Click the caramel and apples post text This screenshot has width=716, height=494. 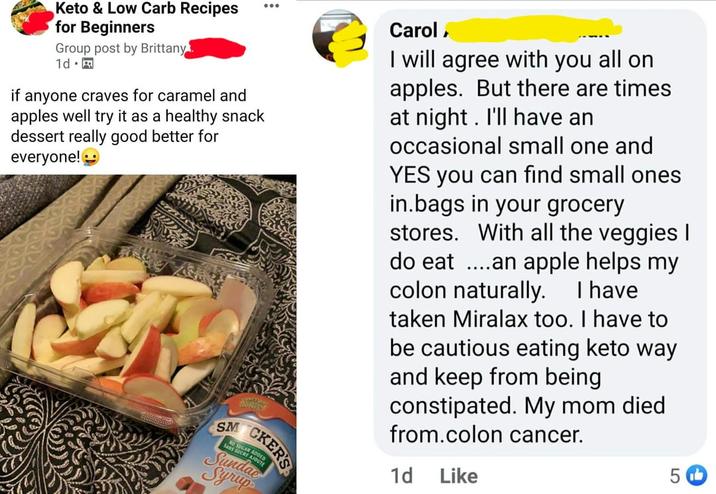pos(137,126)
